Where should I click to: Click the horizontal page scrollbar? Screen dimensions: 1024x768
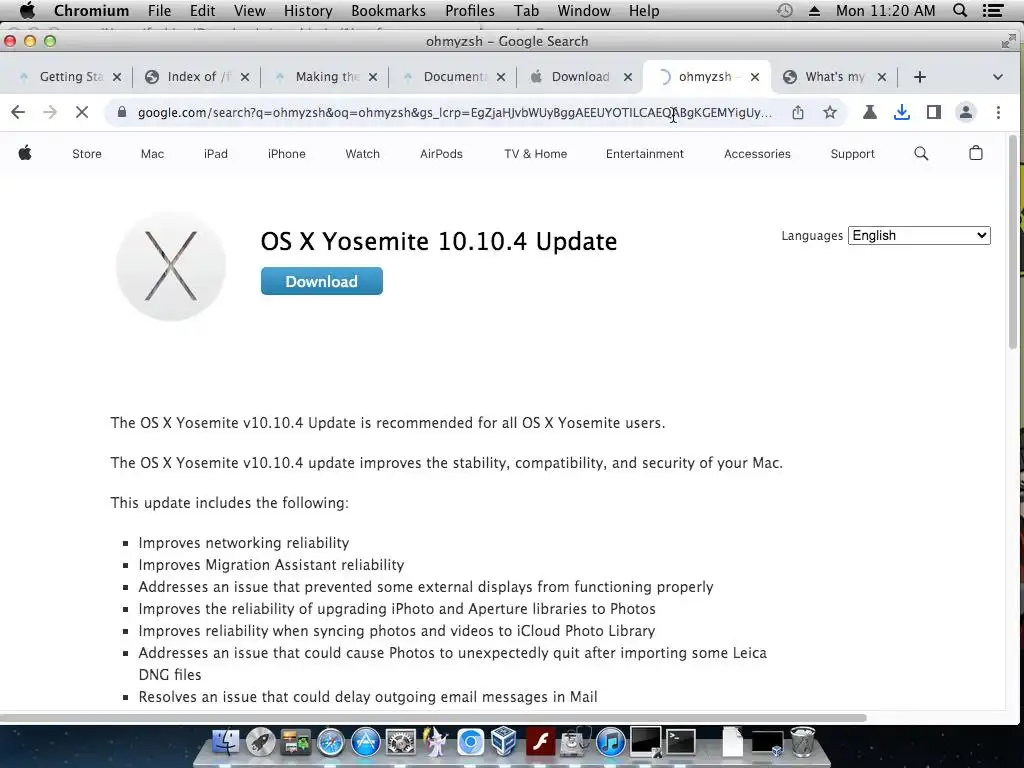pyautogui.click(x=434, y=718)
